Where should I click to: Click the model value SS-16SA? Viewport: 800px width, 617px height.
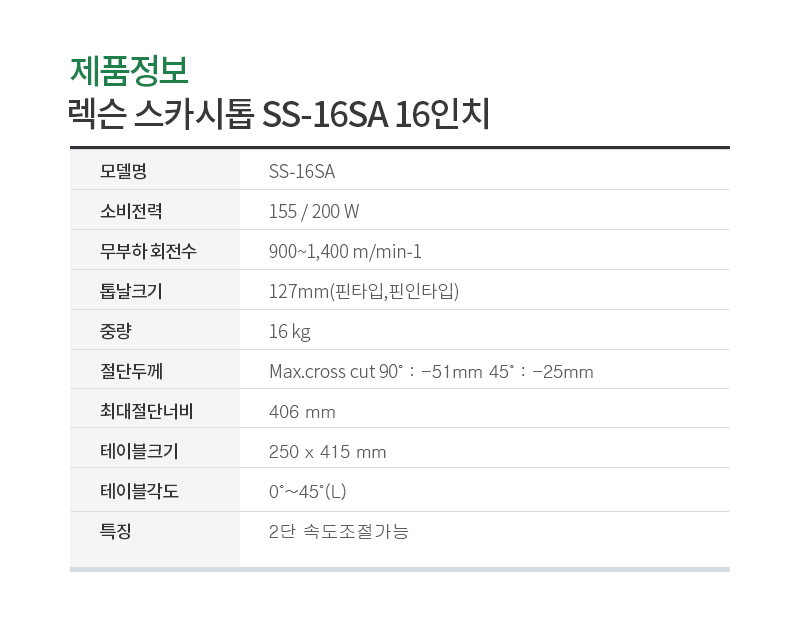[302, 171]
